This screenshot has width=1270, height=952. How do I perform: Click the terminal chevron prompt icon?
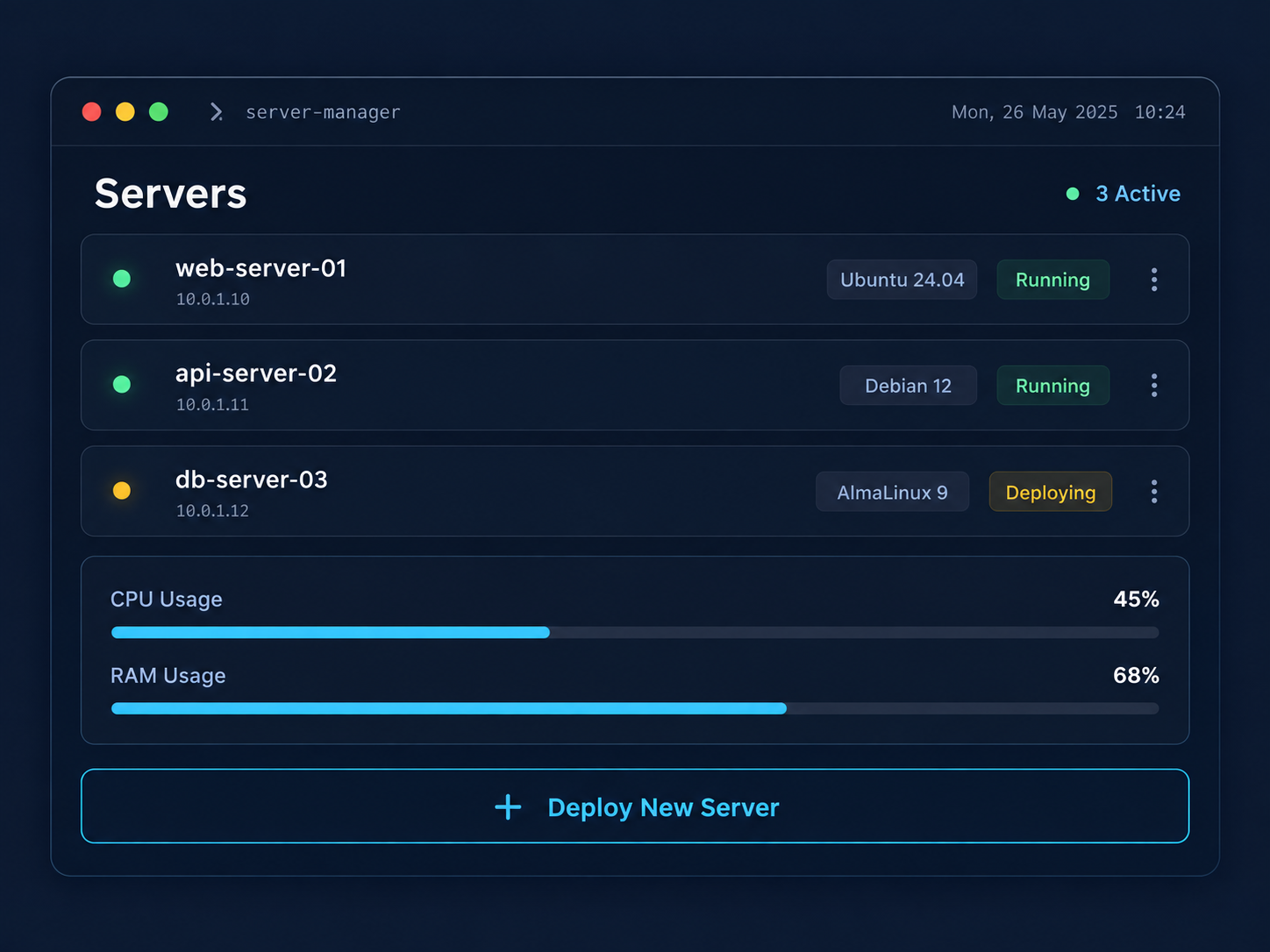click(x=217, y=112)
